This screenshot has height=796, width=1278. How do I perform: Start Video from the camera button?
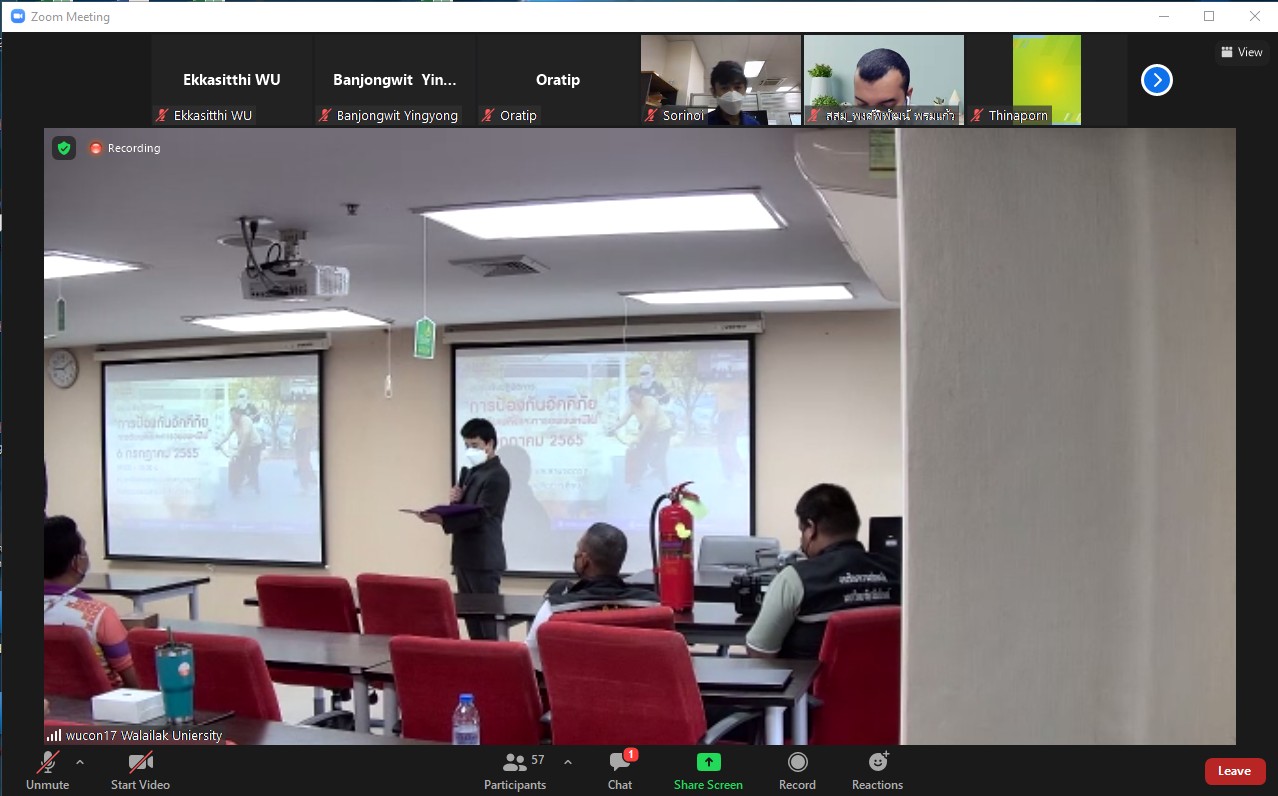pyautogui.click(x=140, y=770)
